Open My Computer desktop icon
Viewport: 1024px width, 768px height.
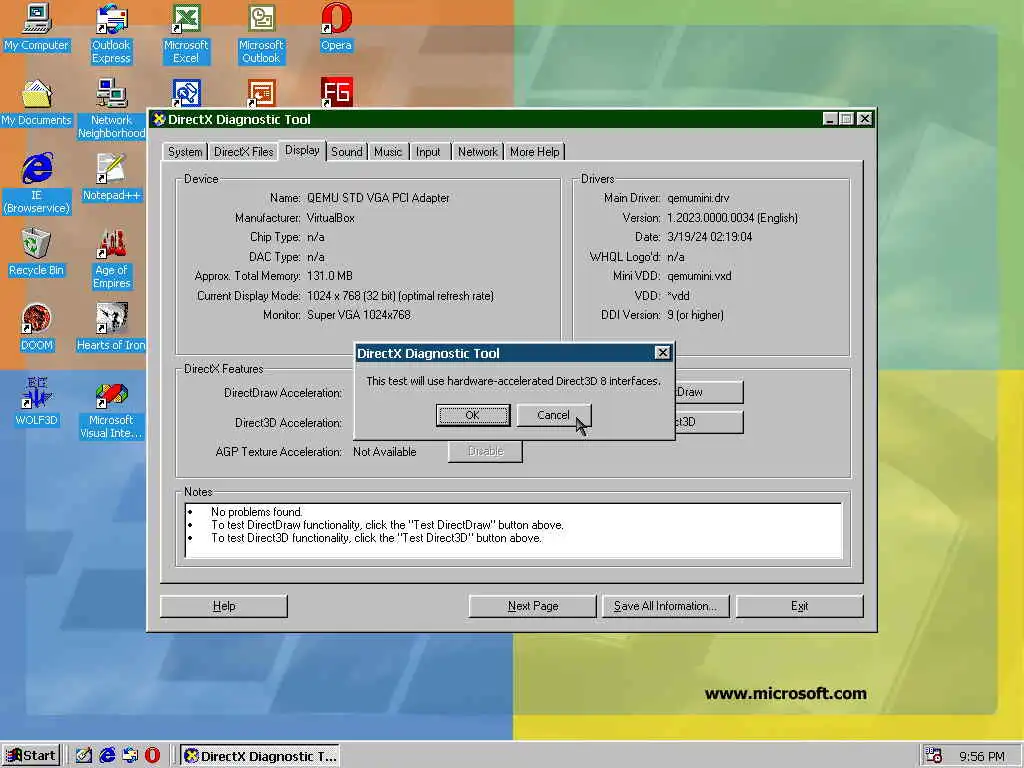pos(37,27)
